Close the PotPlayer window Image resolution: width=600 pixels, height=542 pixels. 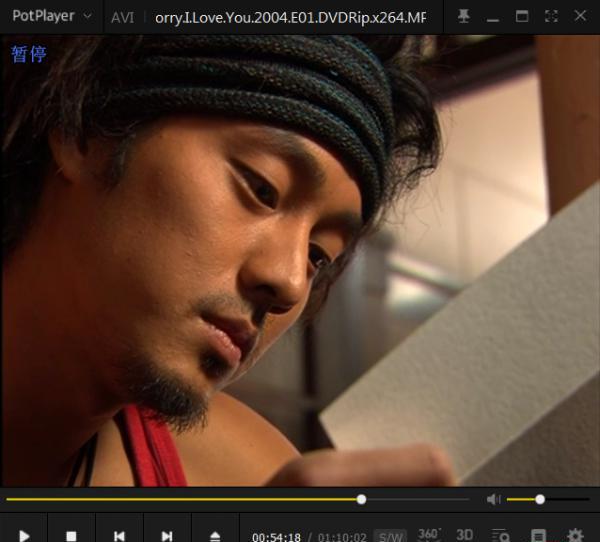click(x=580, y=16)
